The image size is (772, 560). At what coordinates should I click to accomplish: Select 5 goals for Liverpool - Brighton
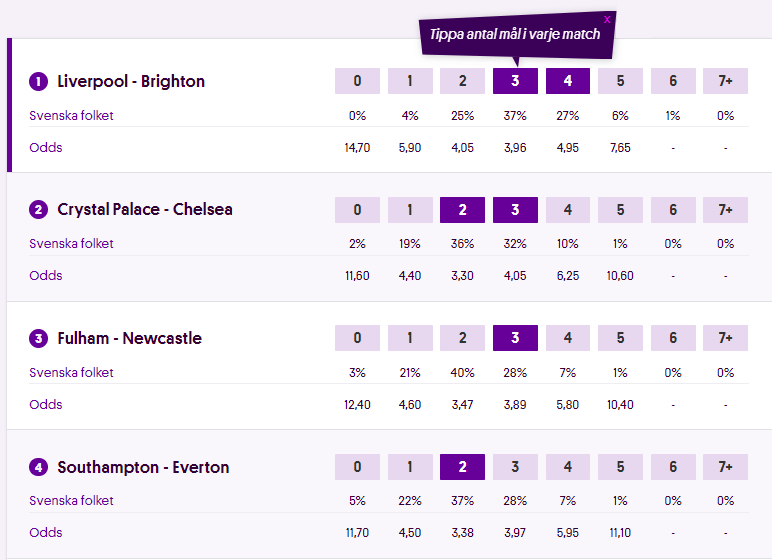pos(620,81)
